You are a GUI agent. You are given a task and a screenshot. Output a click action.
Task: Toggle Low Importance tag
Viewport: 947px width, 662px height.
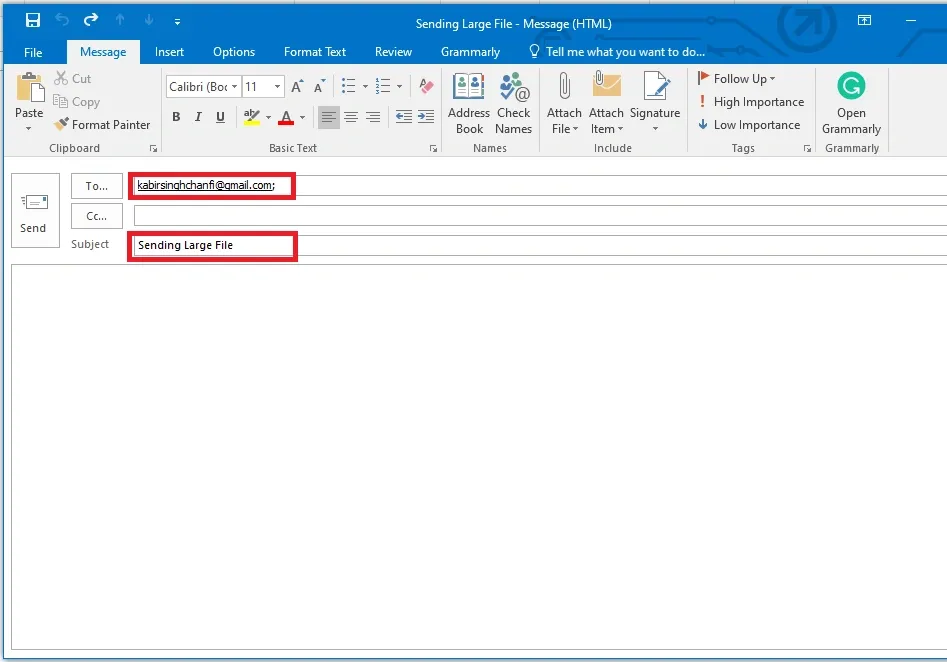[749, 124]
